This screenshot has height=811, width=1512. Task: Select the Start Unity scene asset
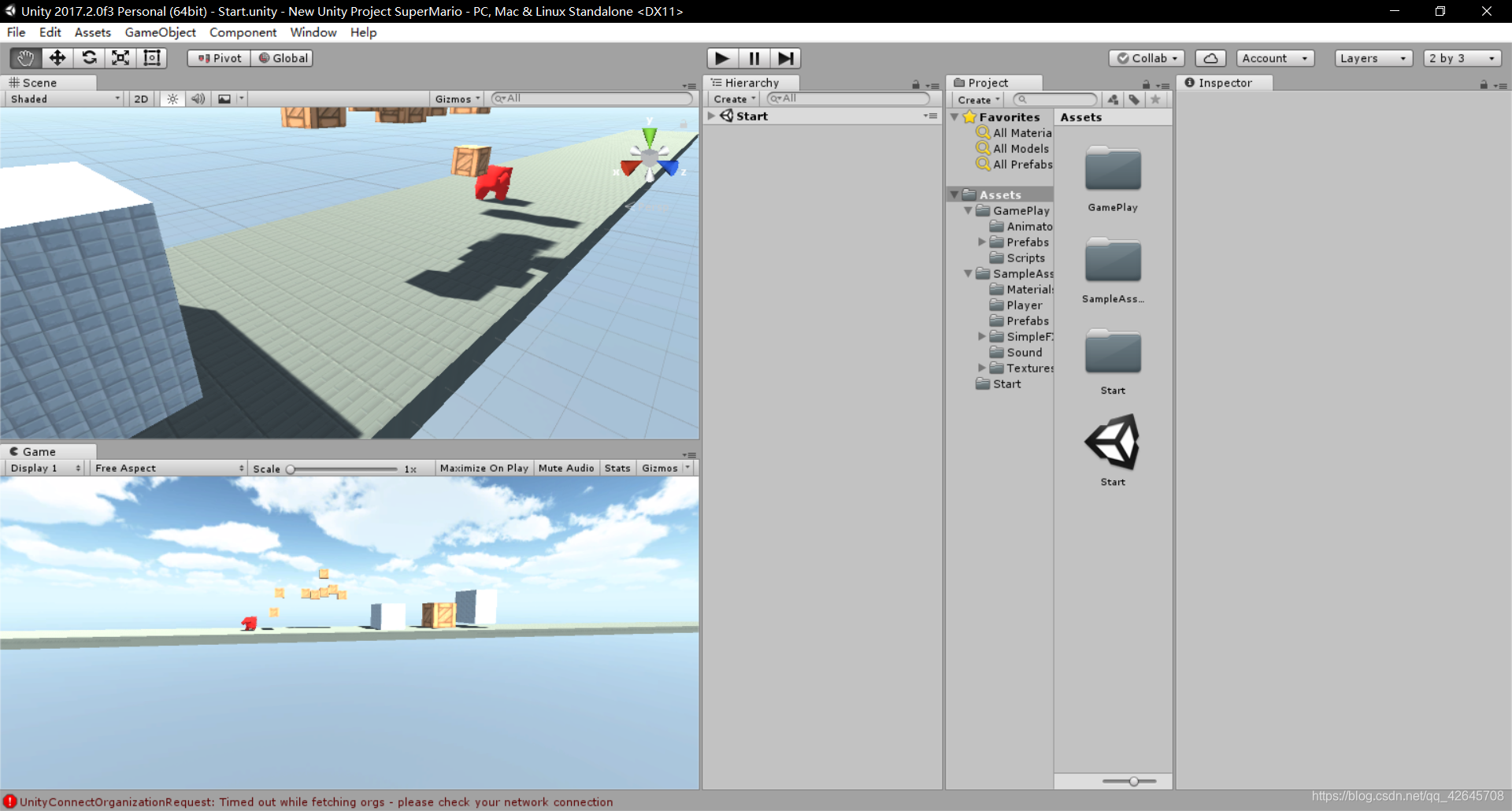pyautogui.click(x=1113, y=442)
